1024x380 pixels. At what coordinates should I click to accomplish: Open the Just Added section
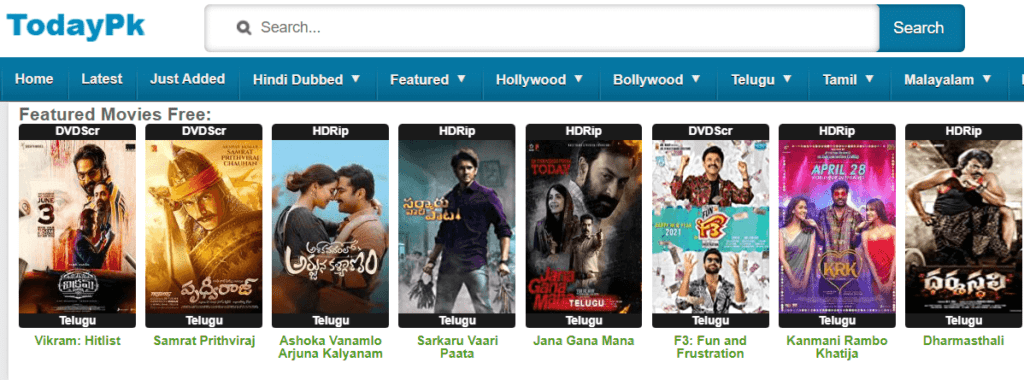pyautogui.click(x=187, y=79)
